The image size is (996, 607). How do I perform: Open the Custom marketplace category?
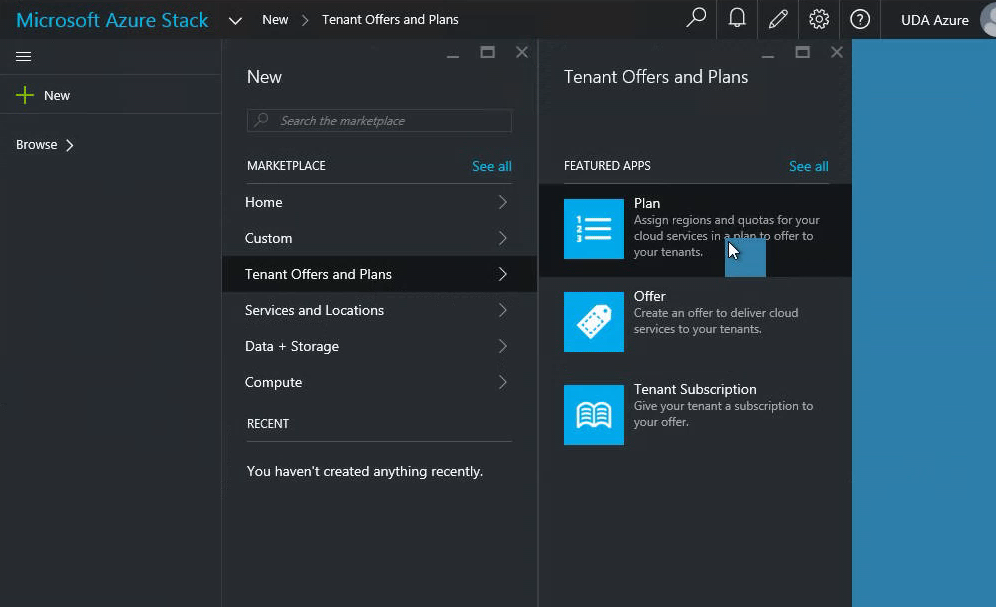[269, 238]
